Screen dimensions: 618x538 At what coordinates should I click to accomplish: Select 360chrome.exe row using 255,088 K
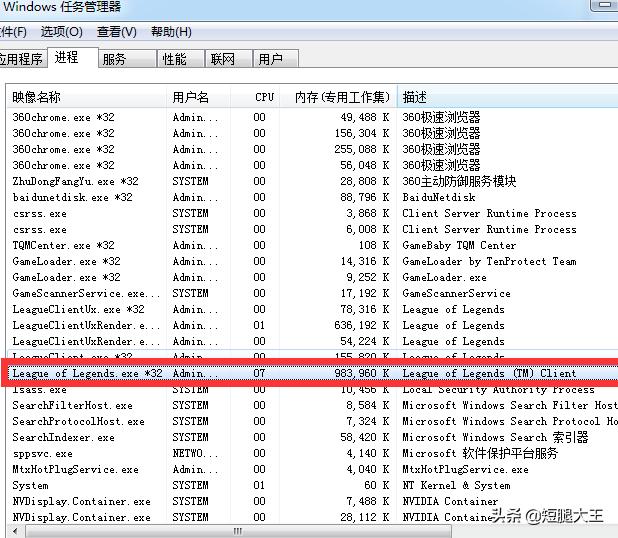(x=313, y=149)
